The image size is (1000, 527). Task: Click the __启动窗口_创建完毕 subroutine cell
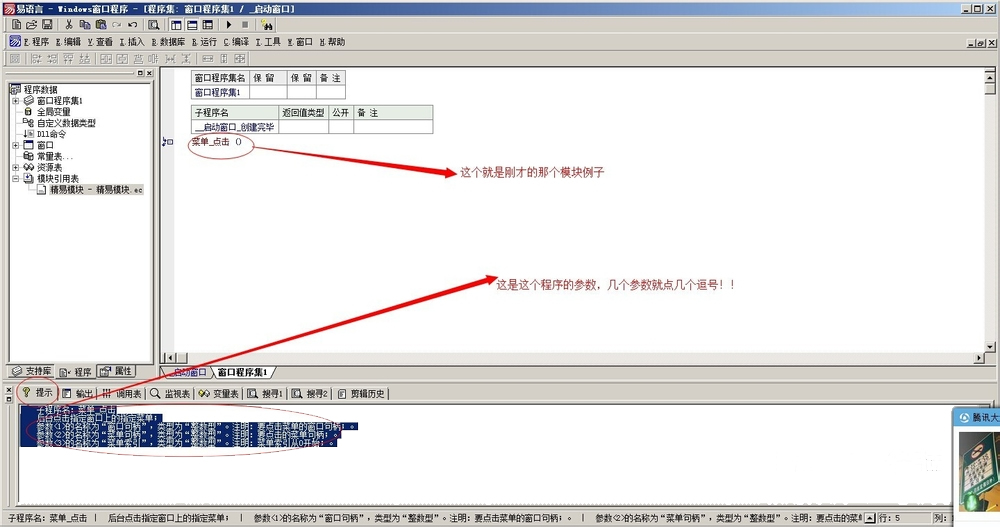click(x=235, y=127)
